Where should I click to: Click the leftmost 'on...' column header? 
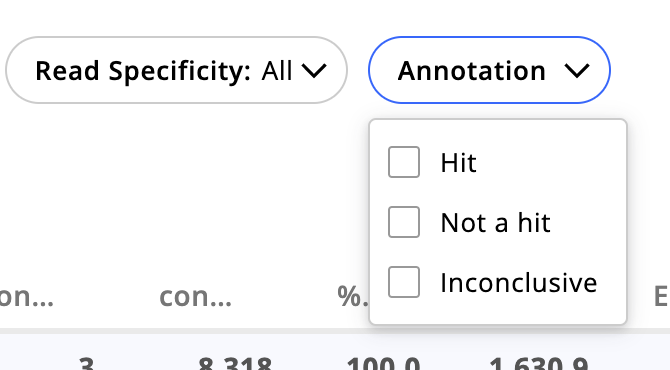click(x=26, y=296)
